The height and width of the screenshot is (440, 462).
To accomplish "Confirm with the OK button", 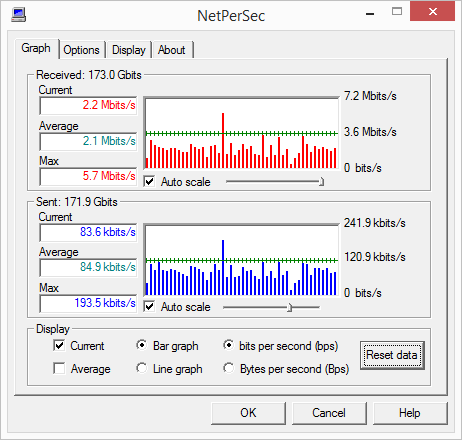I will [248, 413].
